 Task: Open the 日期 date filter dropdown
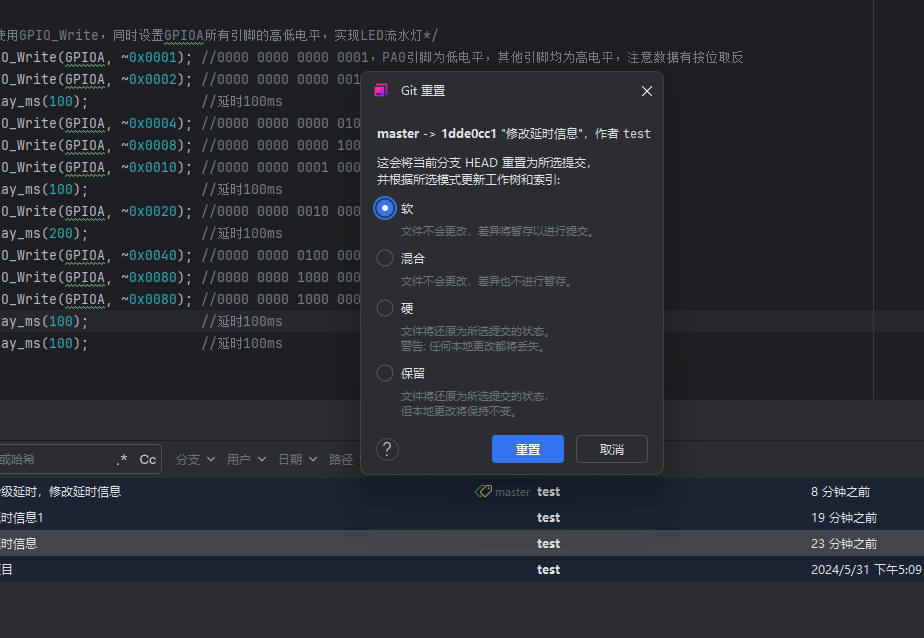click(297, 459)
